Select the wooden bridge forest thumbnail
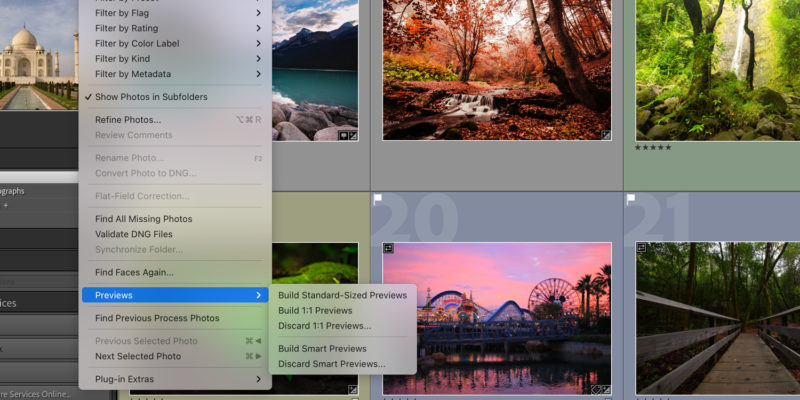 pyautogui.click(x=718, y=318)
